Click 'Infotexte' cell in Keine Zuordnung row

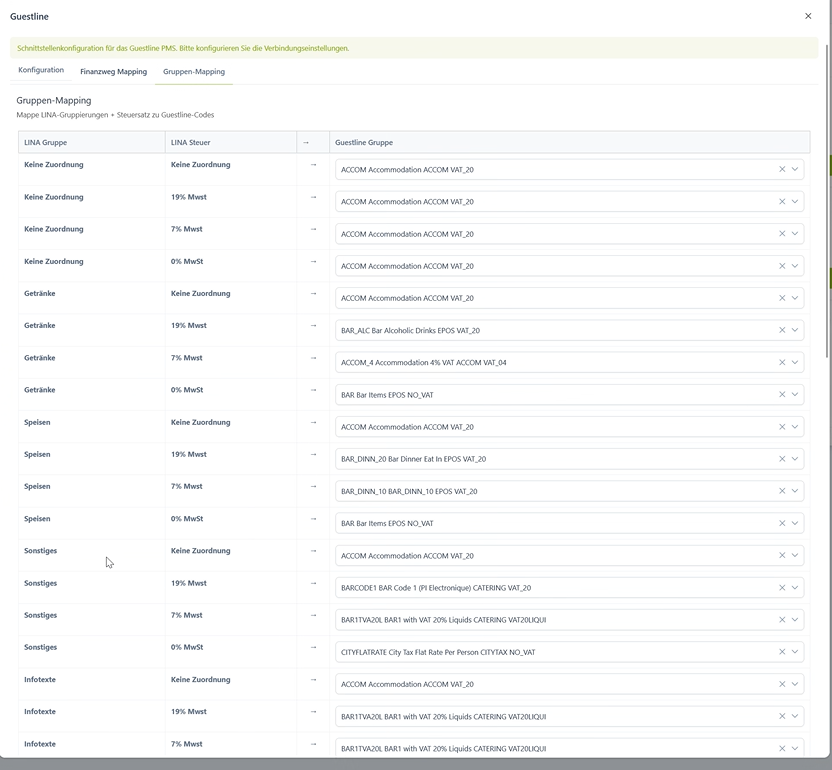click(40, 680)
